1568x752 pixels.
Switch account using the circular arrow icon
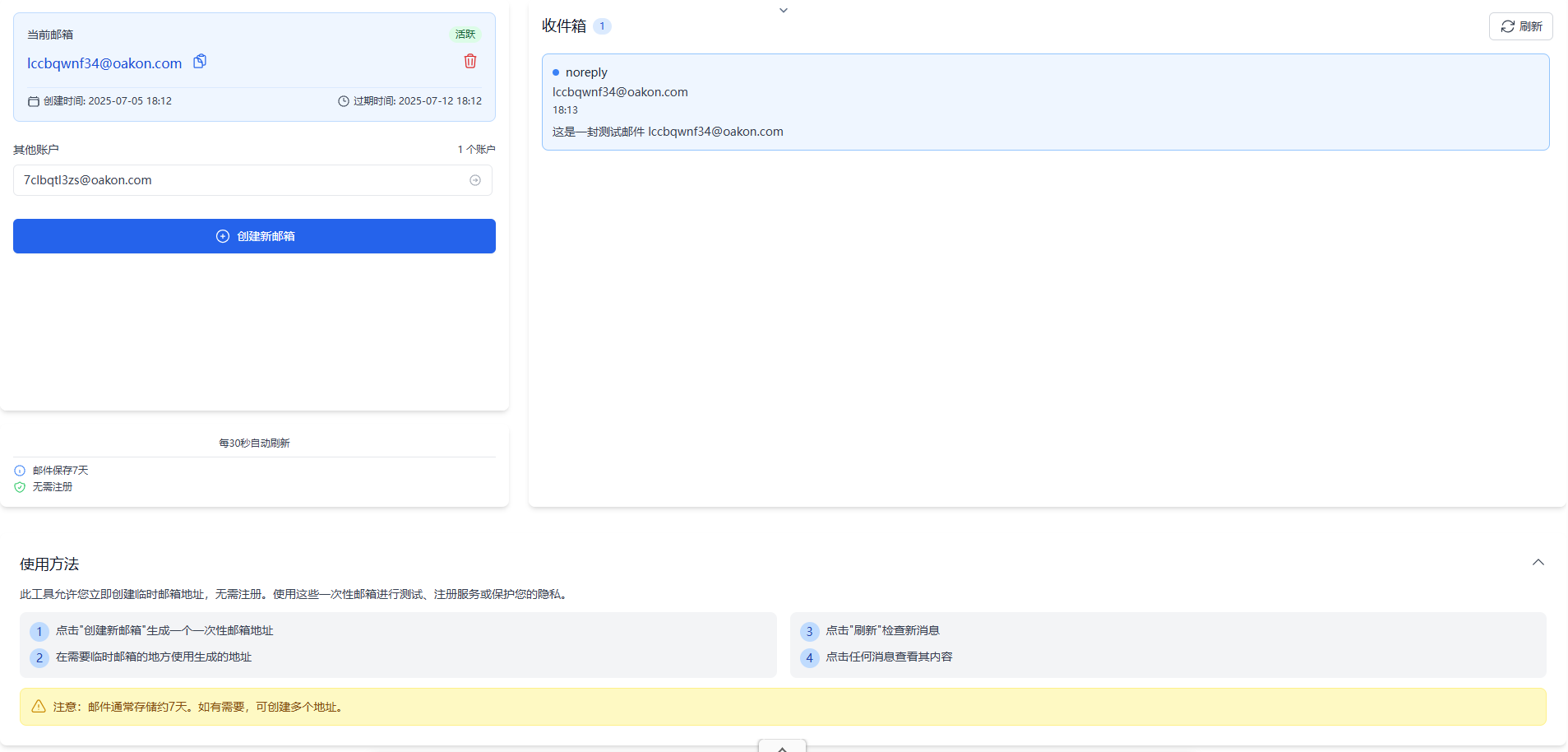coord(474,180)
